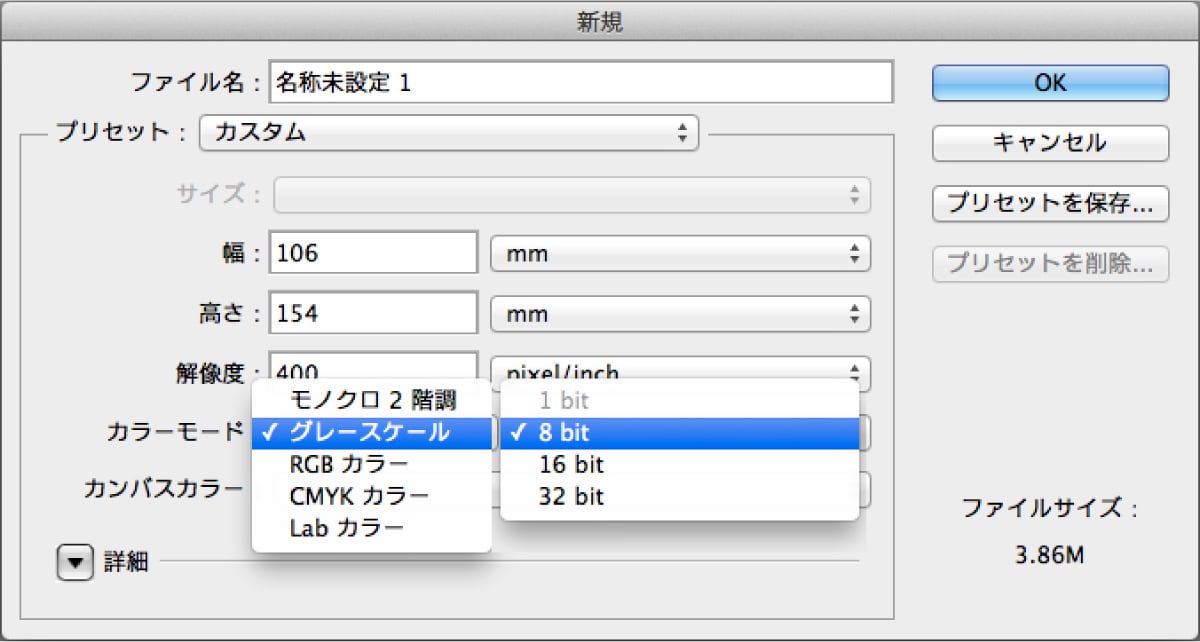Click the 幅 value field
This screenshot has height=642, width=1200.
coord(373,254)
